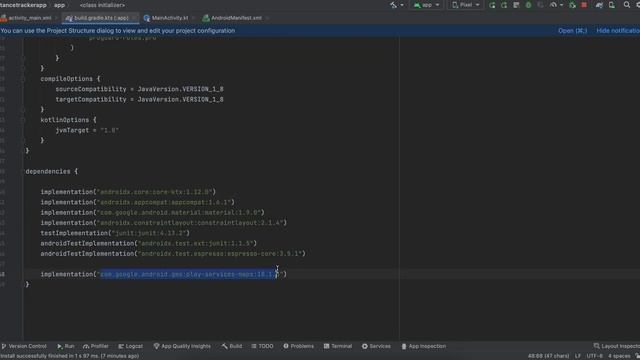Click the highlighted play-services-maps dependency string
640x360 pixels.
click(189, 274)
